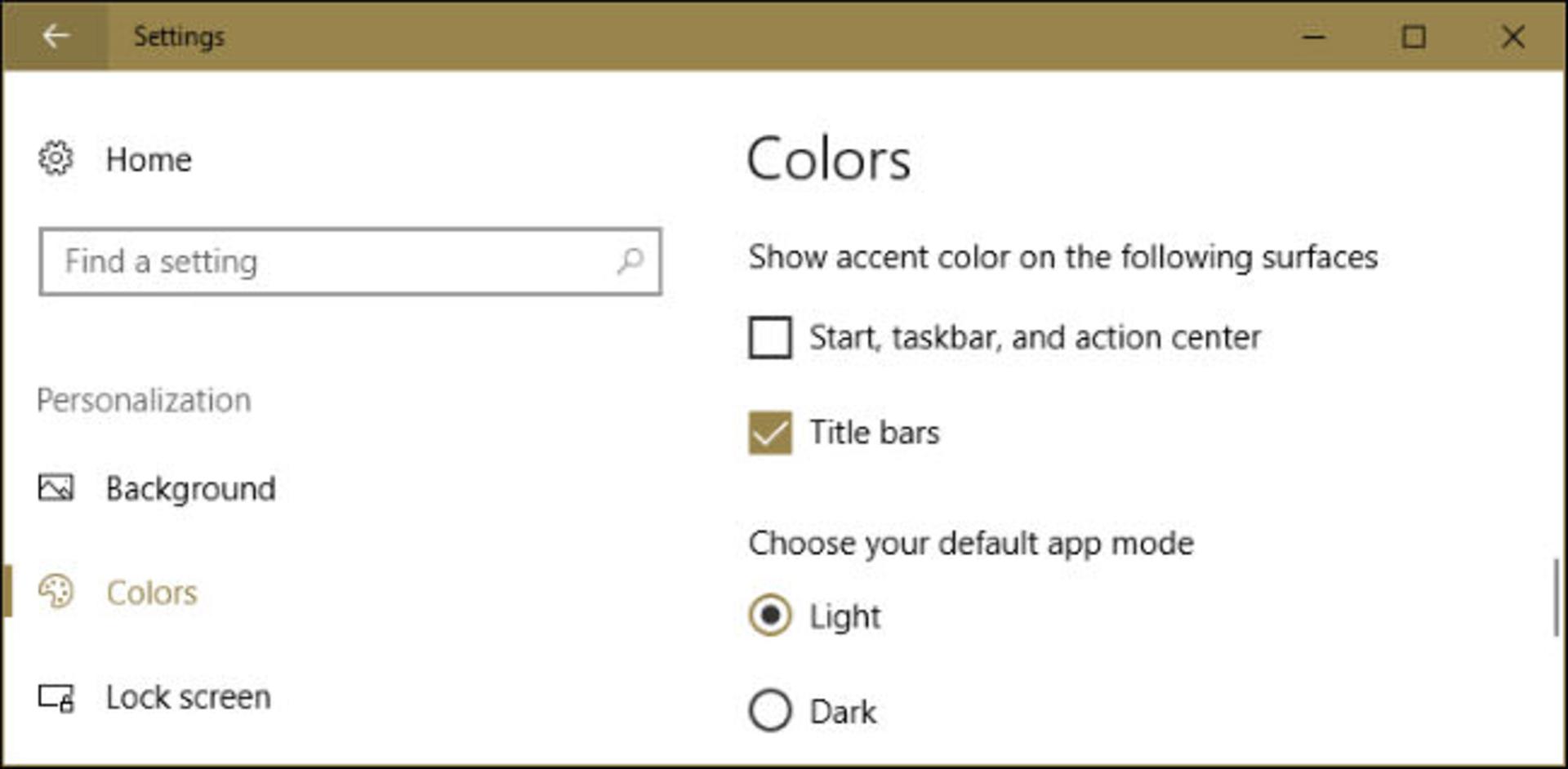Click the Find a setting search field
This screenshot has height=769, width=1568.
click(x=350, y=262)
